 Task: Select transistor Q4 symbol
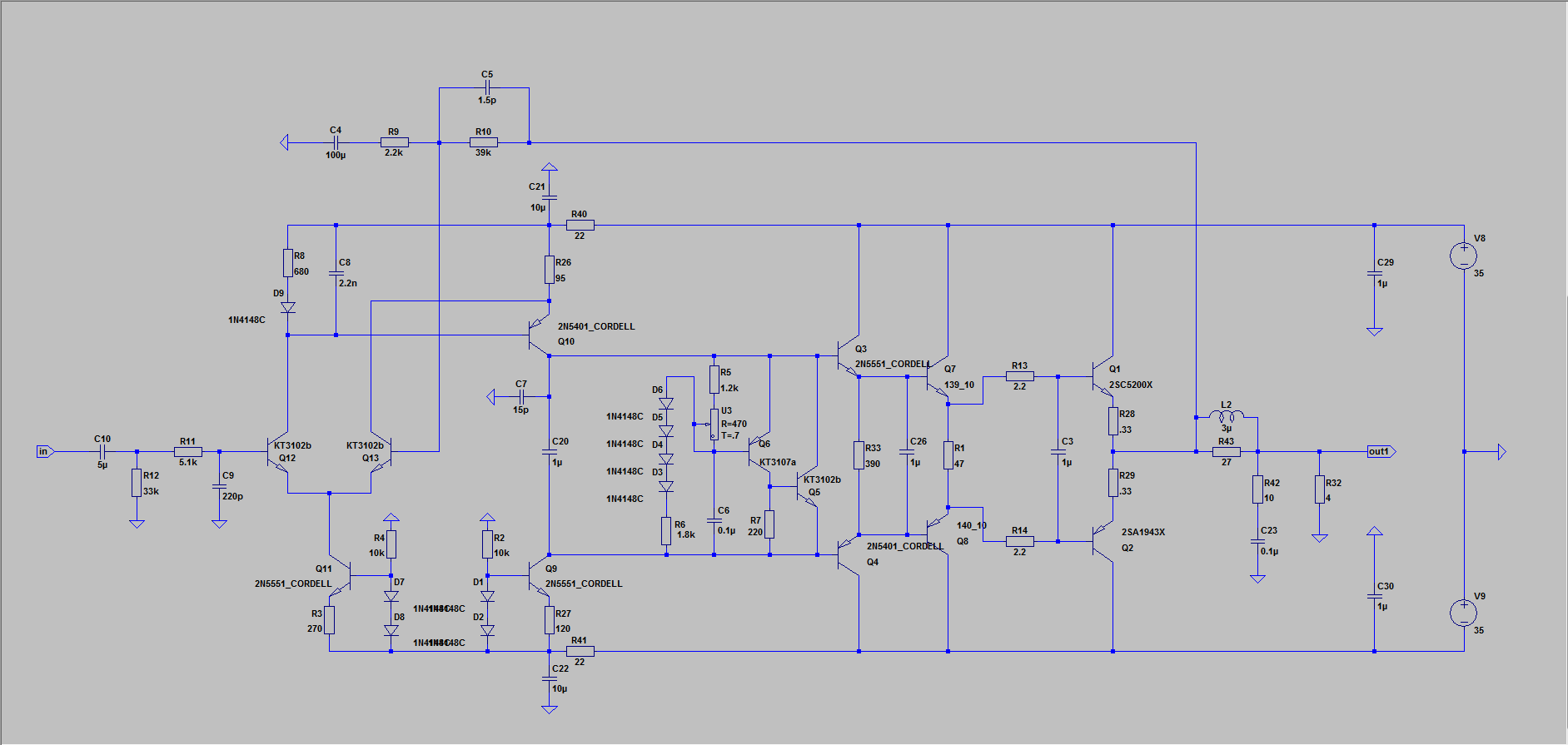(x=849, y=554)
